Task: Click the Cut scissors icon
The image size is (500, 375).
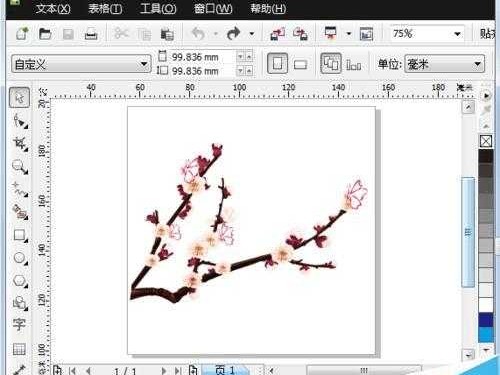Action: point(121,34)
